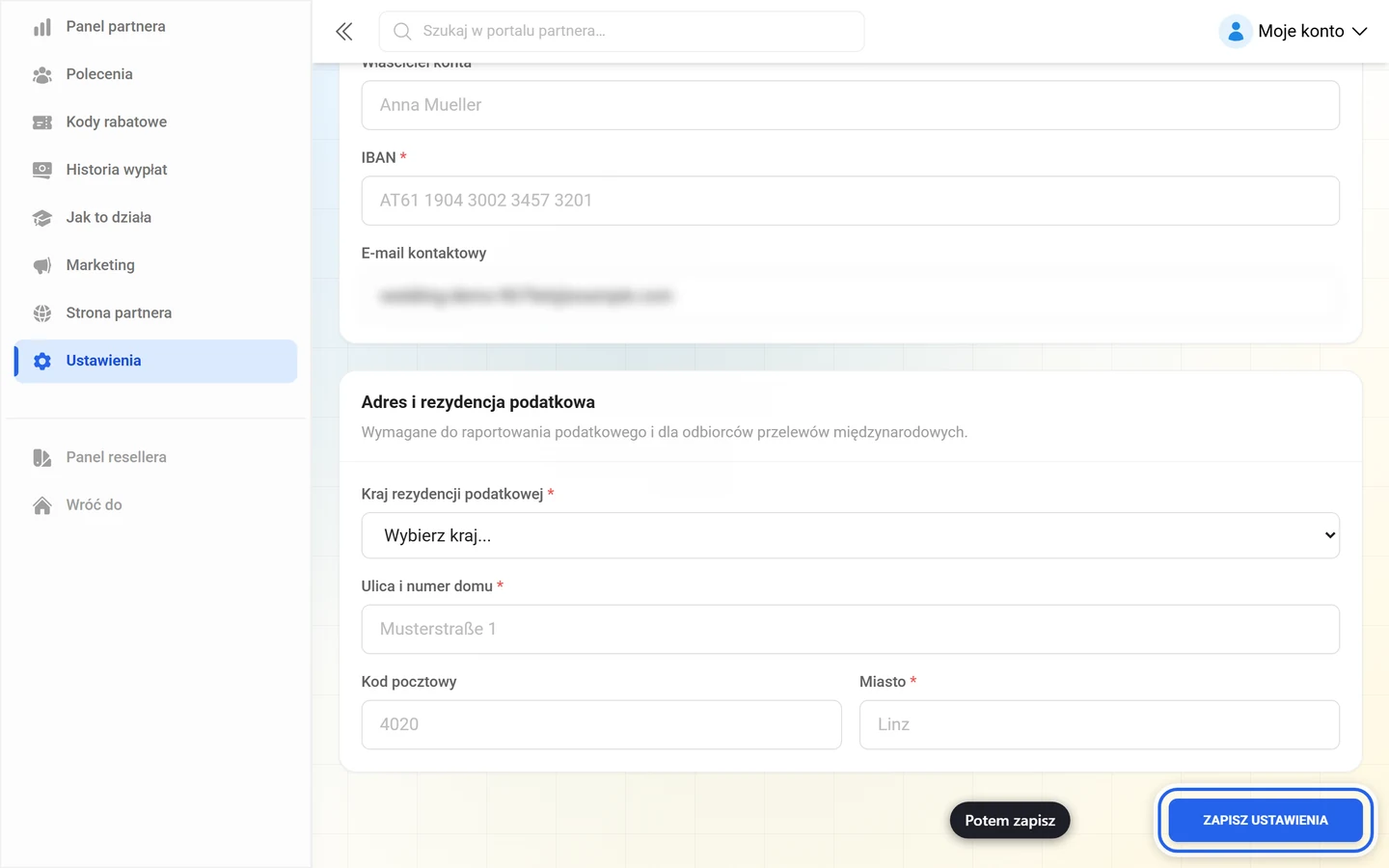Viewport: 1389px width, 868px height.
Task: Open Panel partnera menu item
Action: click(155, 27)
